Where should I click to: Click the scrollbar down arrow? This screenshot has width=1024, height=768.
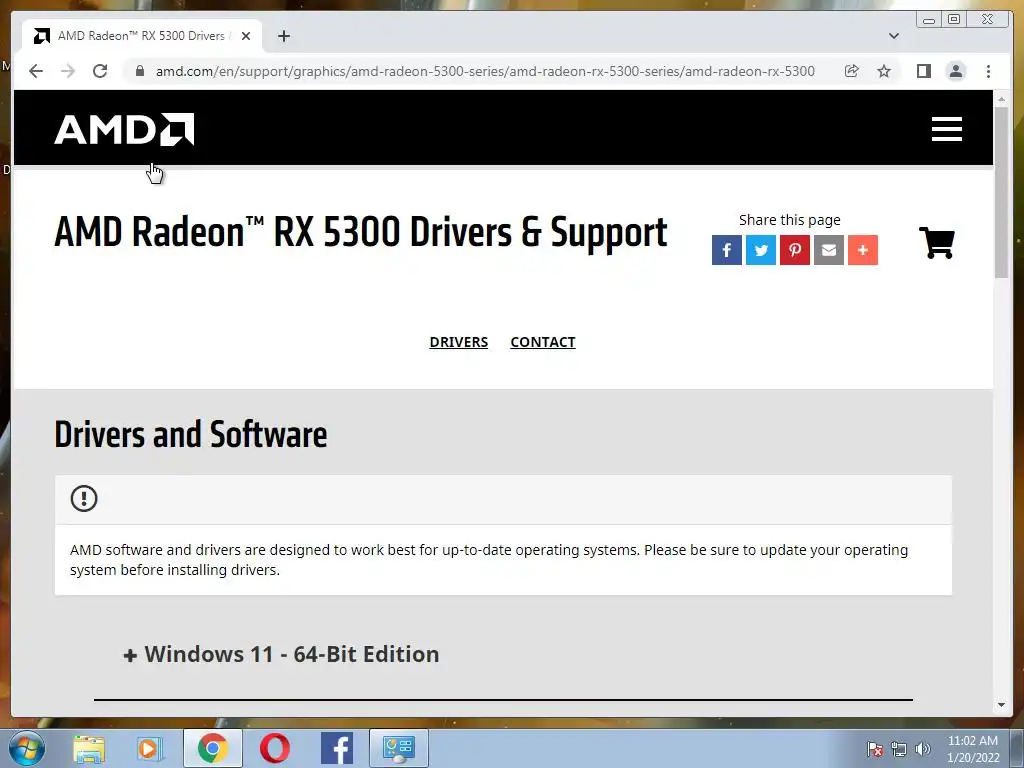point(1001,705)
